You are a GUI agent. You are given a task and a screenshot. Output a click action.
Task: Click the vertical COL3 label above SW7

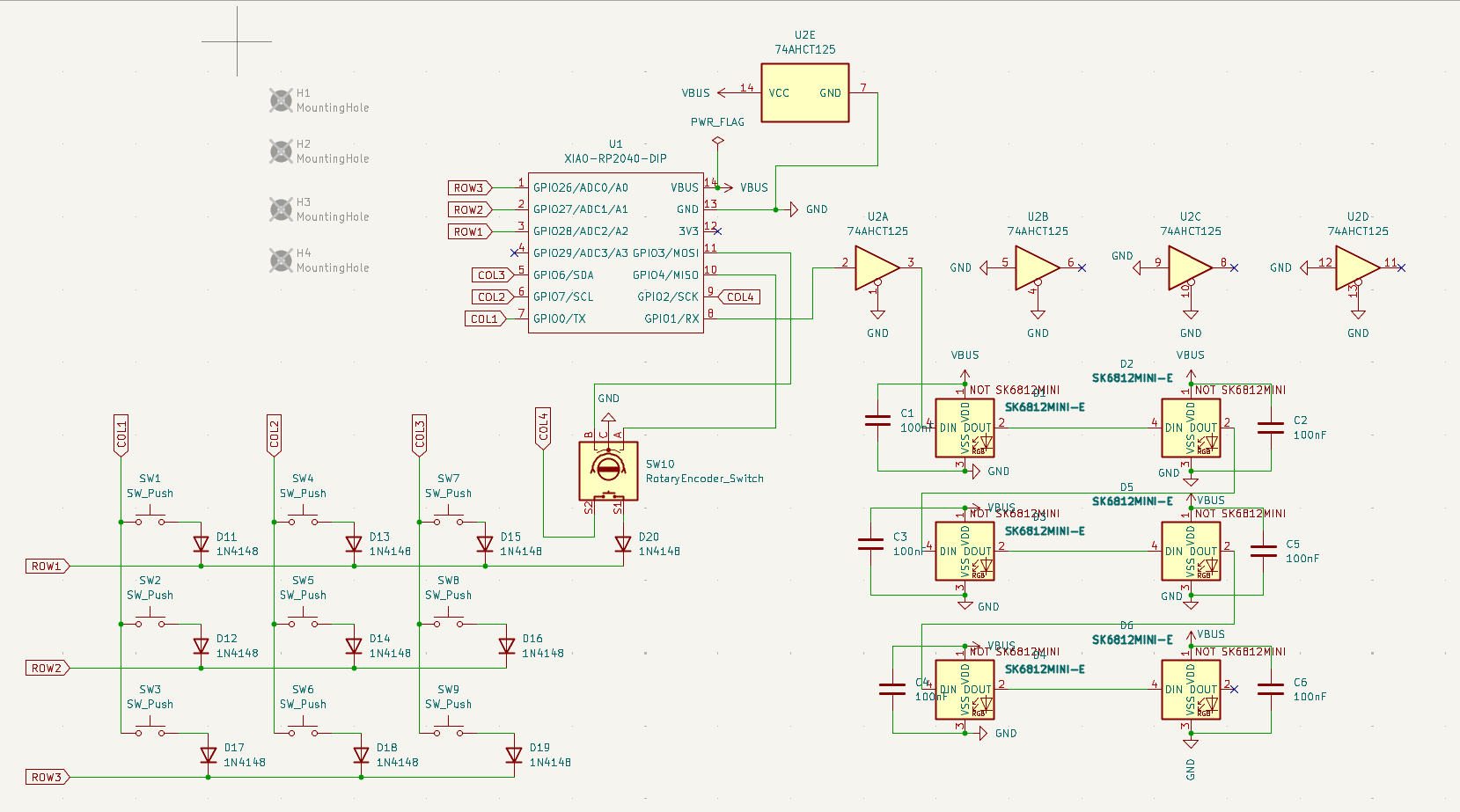point(420,435)
